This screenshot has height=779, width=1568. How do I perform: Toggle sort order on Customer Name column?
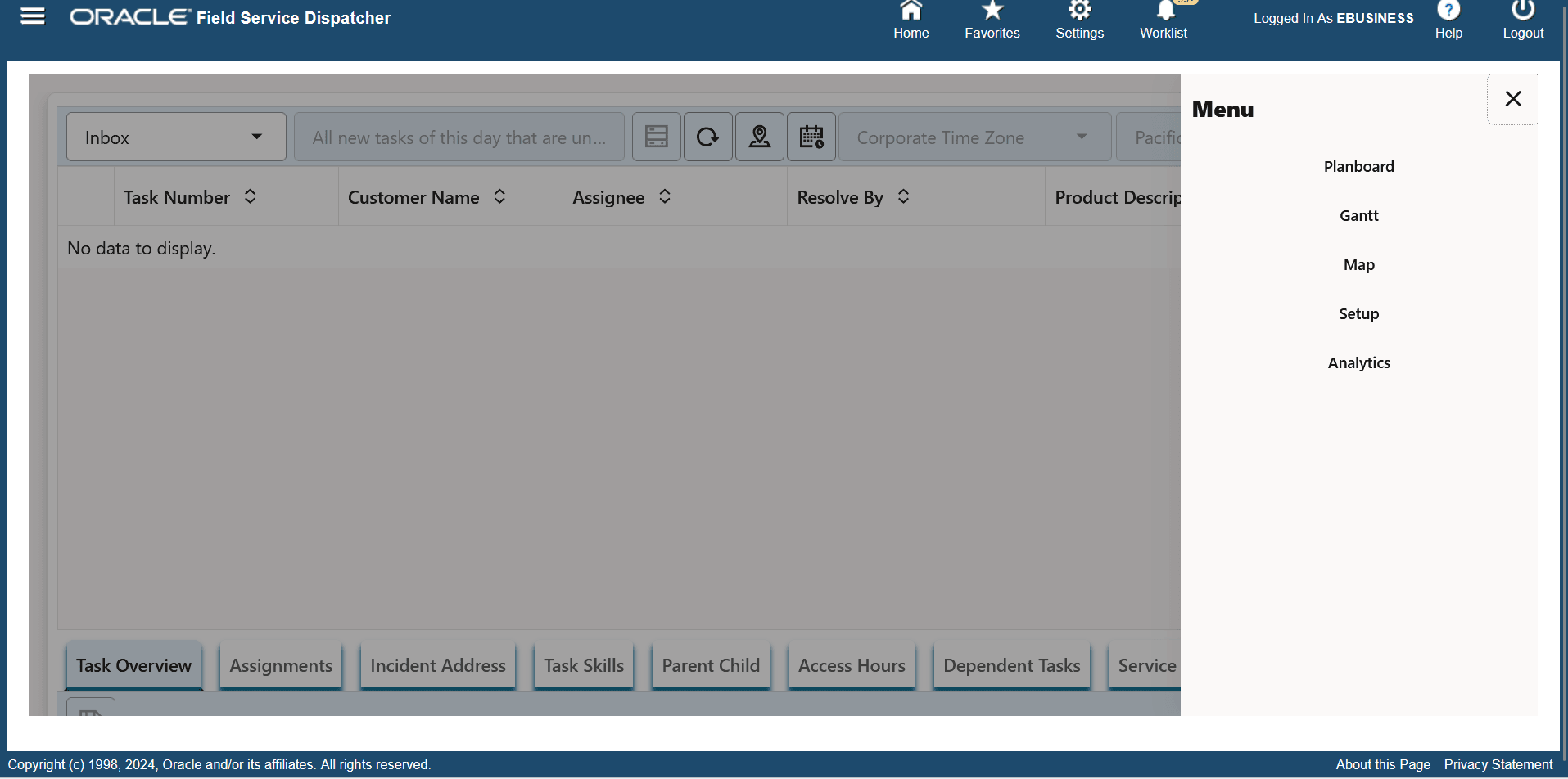pos(499,196)
